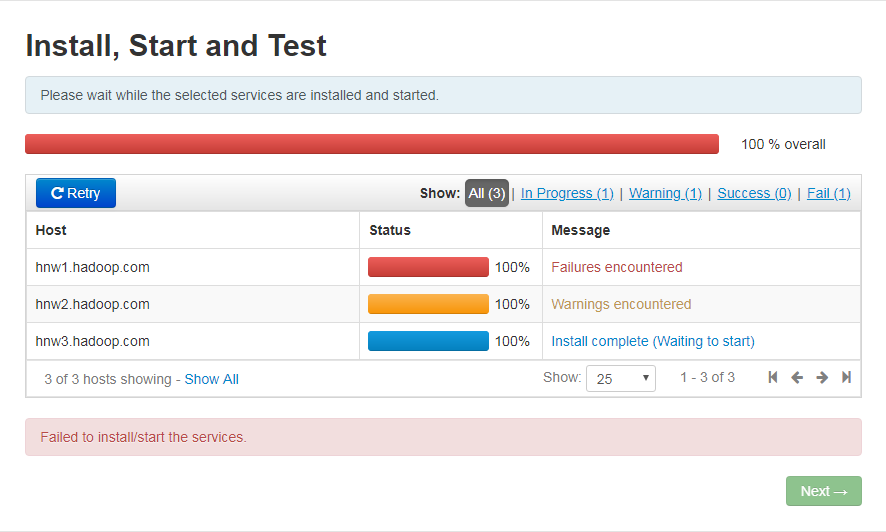Click the Retry button

(x=76, y=193)
